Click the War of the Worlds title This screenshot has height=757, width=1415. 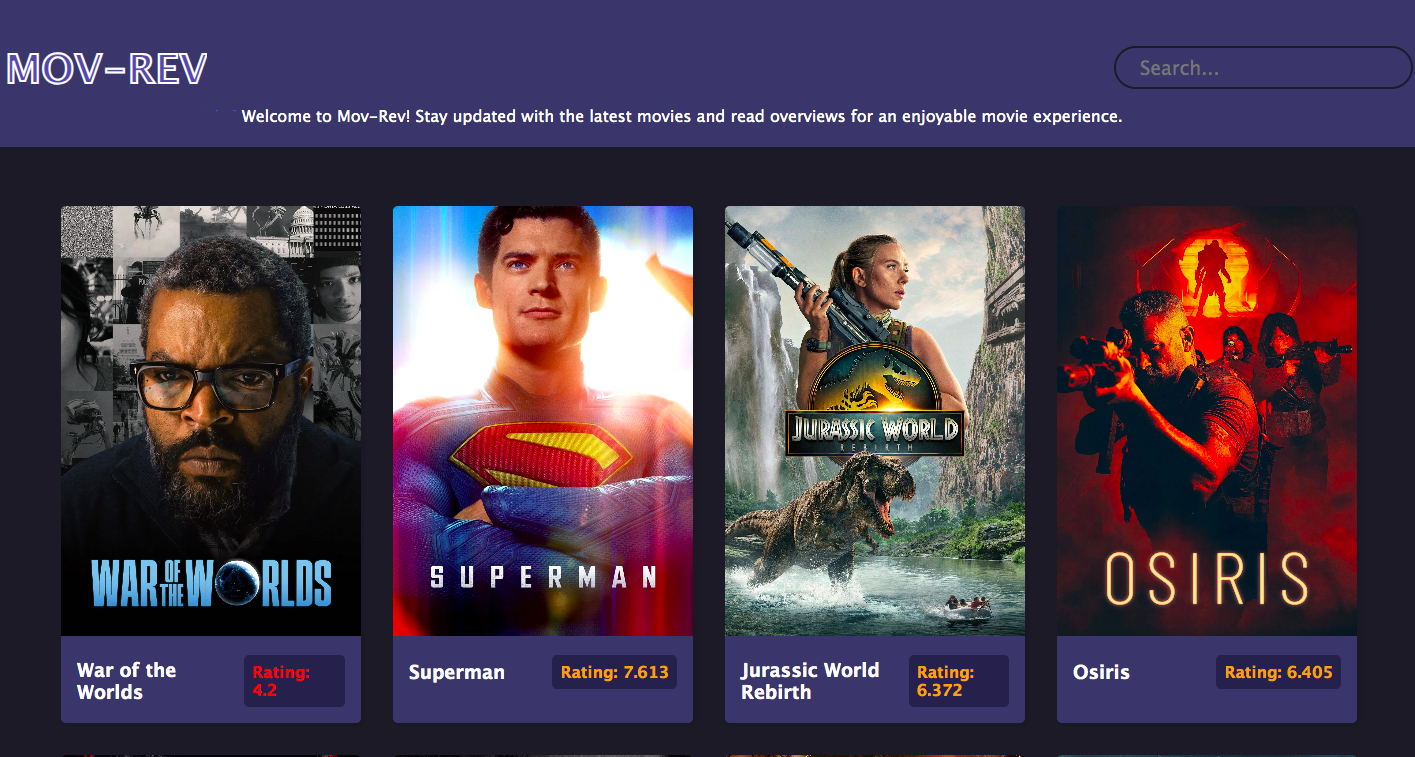tap(127, 681)
